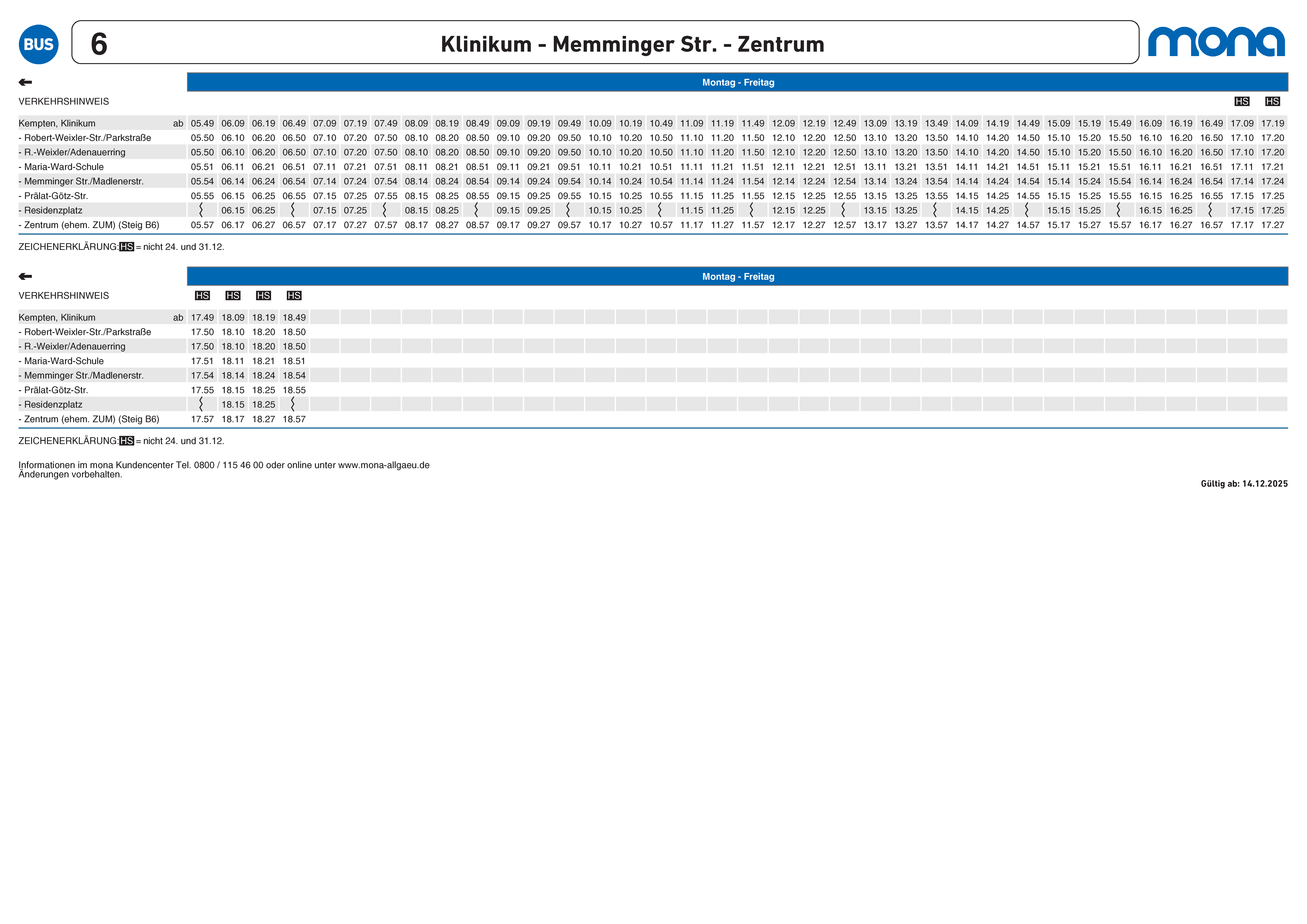1307x924 pixels.
Task: Click the ab label in second table
Action: [178, 317]
